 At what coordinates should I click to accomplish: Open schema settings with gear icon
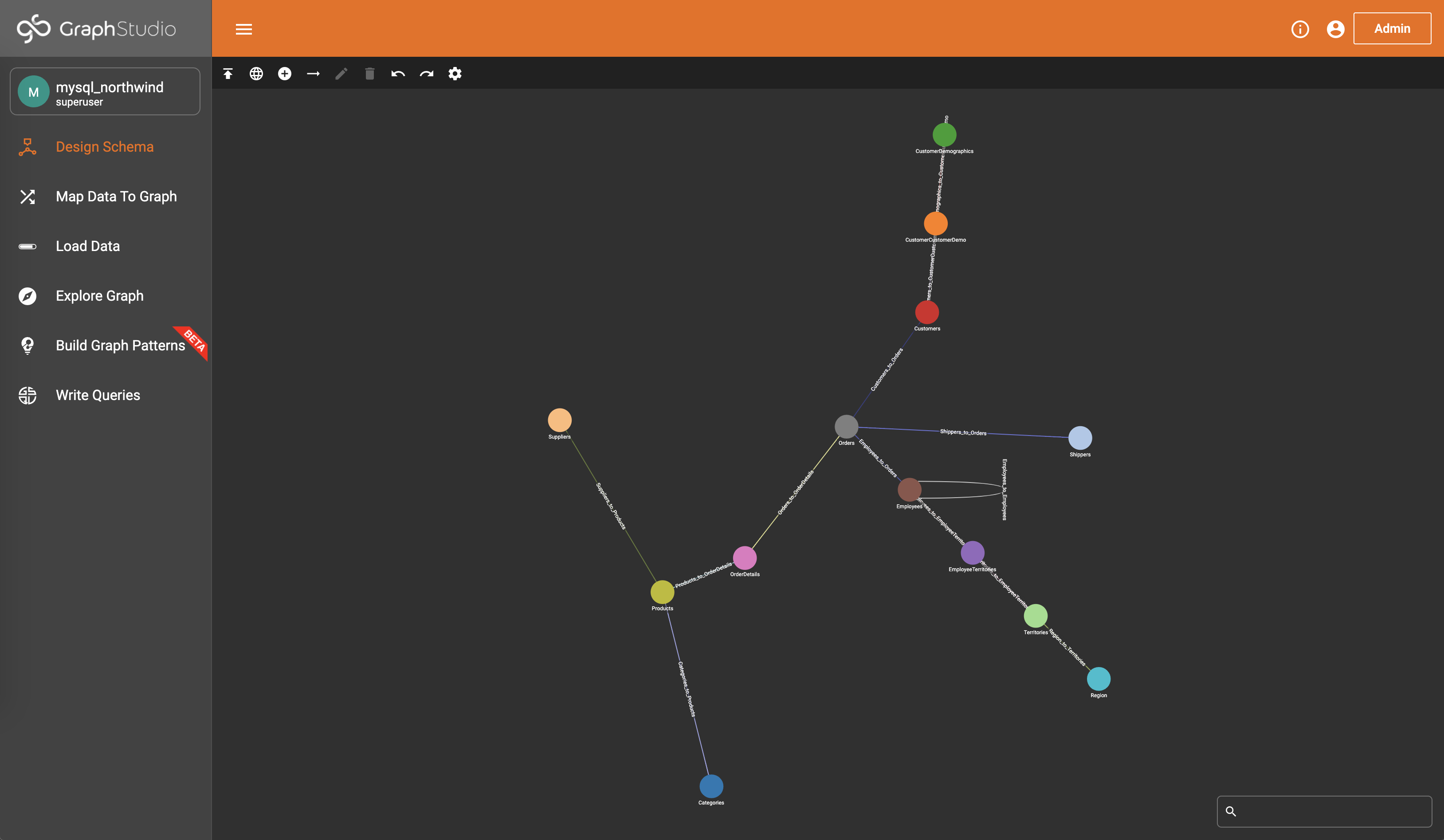(x=455, y=73)
